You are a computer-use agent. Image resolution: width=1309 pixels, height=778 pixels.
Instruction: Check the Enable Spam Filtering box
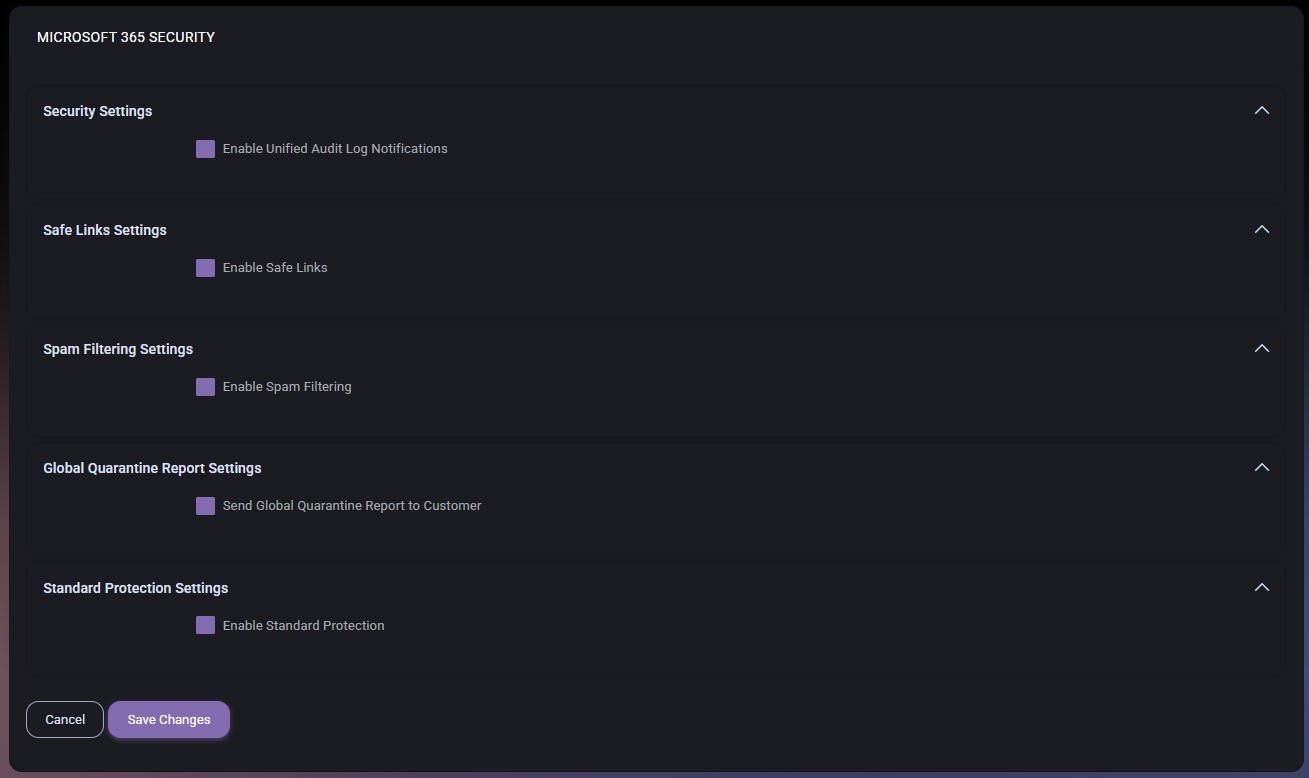205,387
